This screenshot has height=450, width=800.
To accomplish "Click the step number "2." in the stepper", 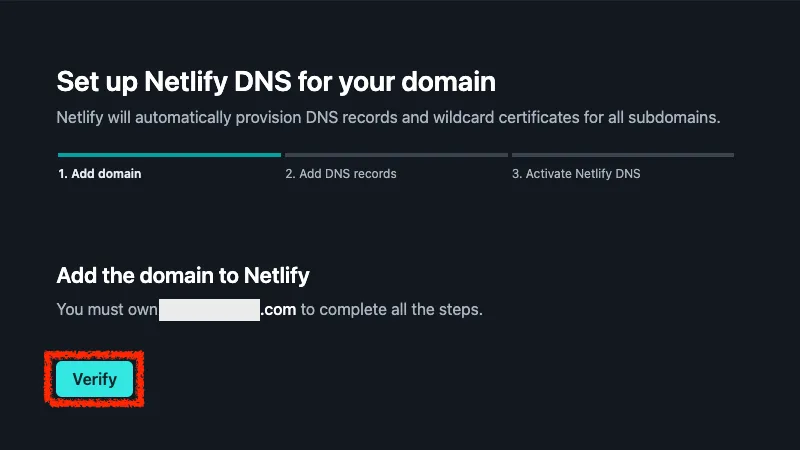I will [x=290, y=174].
